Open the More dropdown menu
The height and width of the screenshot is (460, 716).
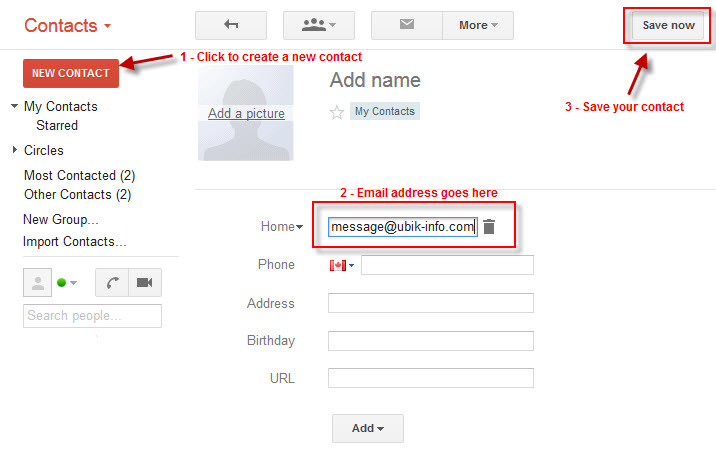pos(478,25)
